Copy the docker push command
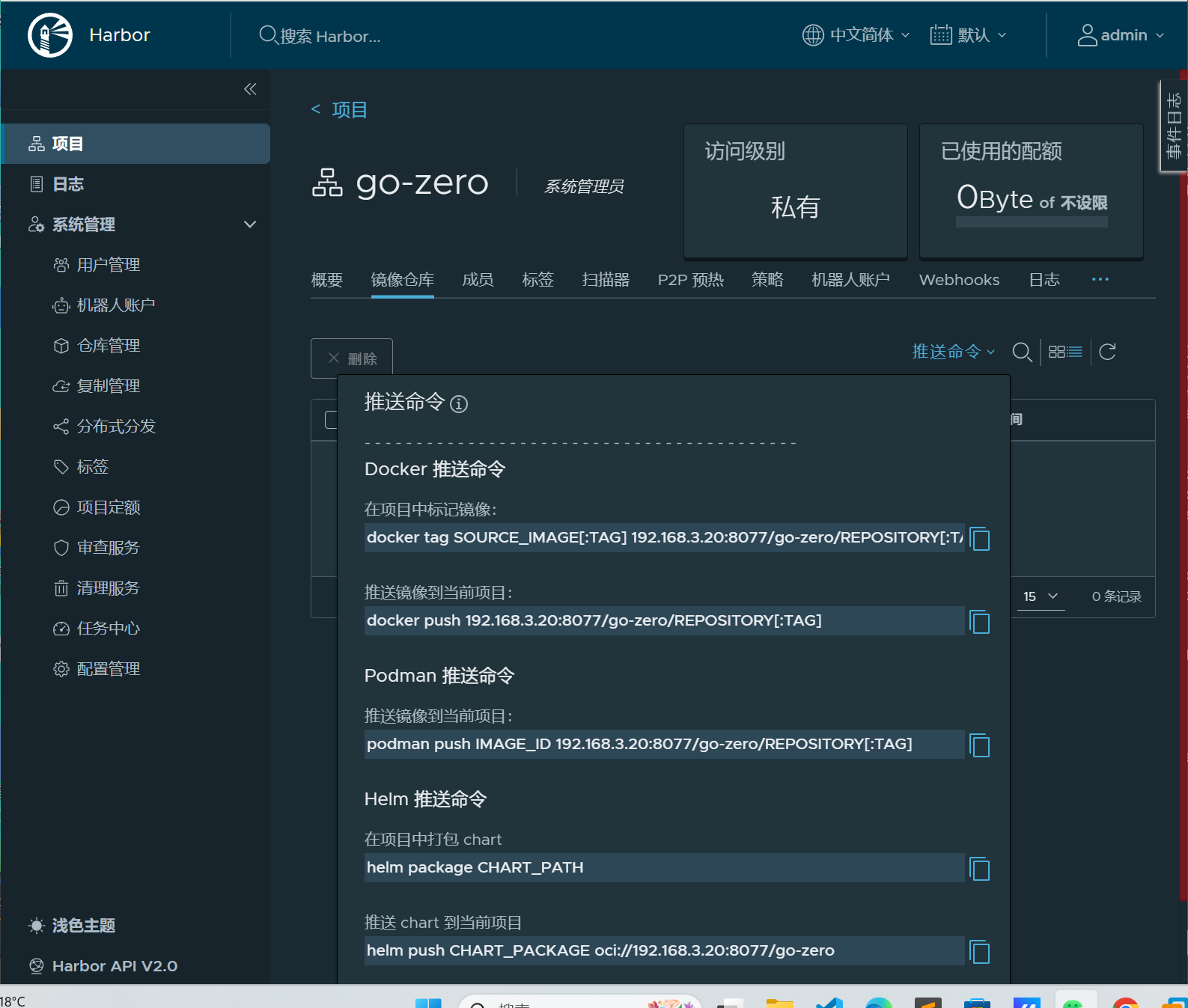This screenshot has width=1188, height=1008. tap(979, 622)
